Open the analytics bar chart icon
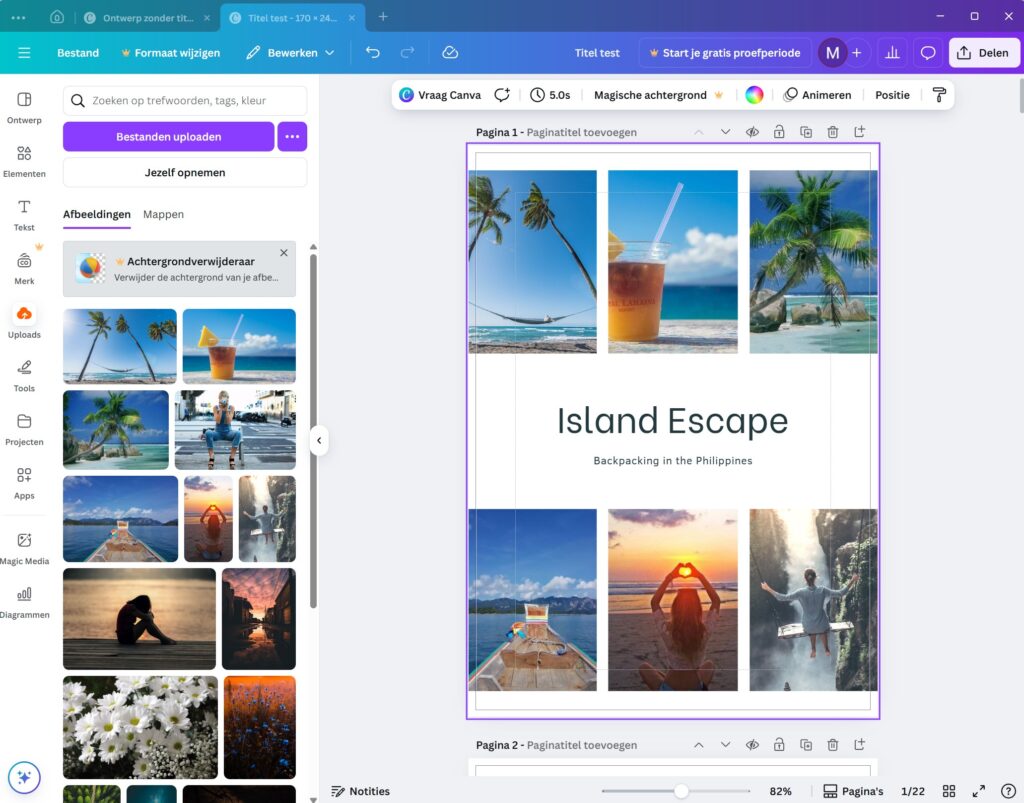The height and width of the screenshot is (803, 1024). coord(891,53)
